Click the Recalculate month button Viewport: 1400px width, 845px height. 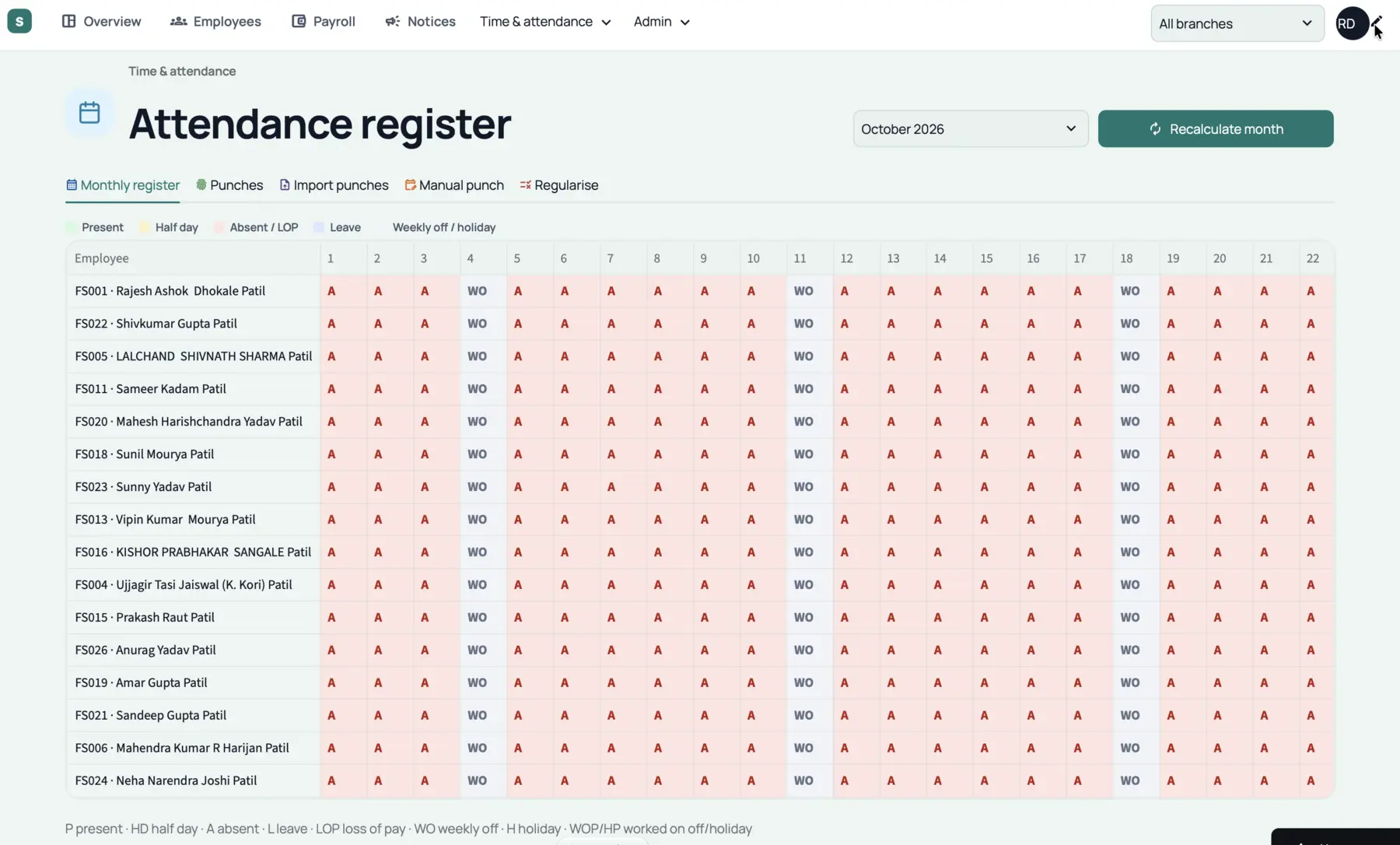[1216, 128]
